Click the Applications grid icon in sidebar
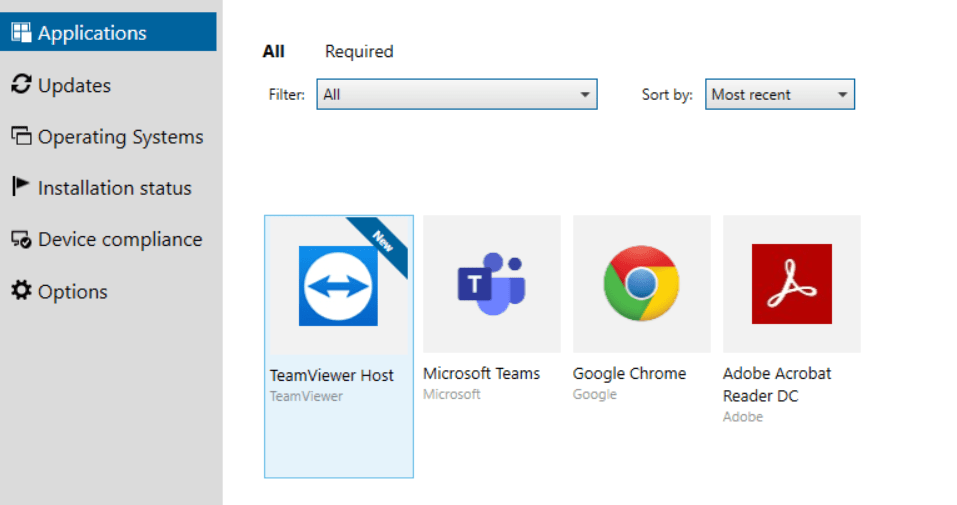The height and width of the screenshot is (505, 957). pos(21,32)
